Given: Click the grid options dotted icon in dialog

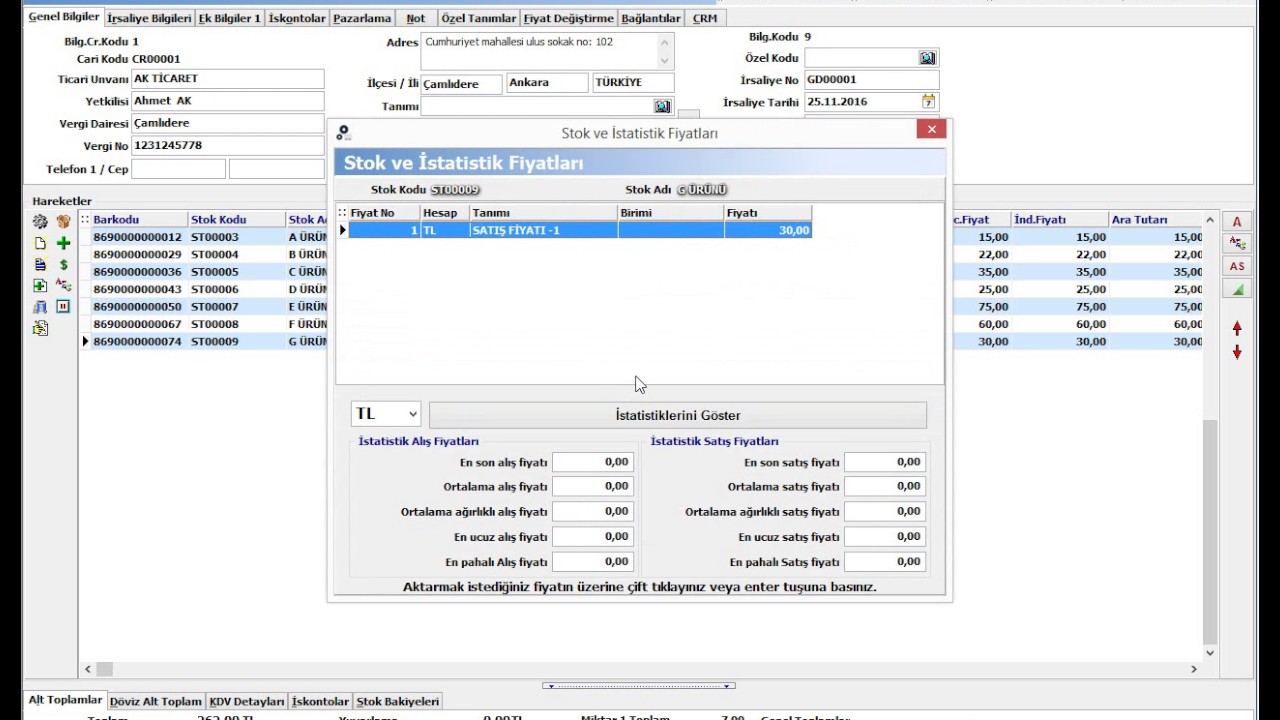Looking at the screenshot, I should coord(342,213).
